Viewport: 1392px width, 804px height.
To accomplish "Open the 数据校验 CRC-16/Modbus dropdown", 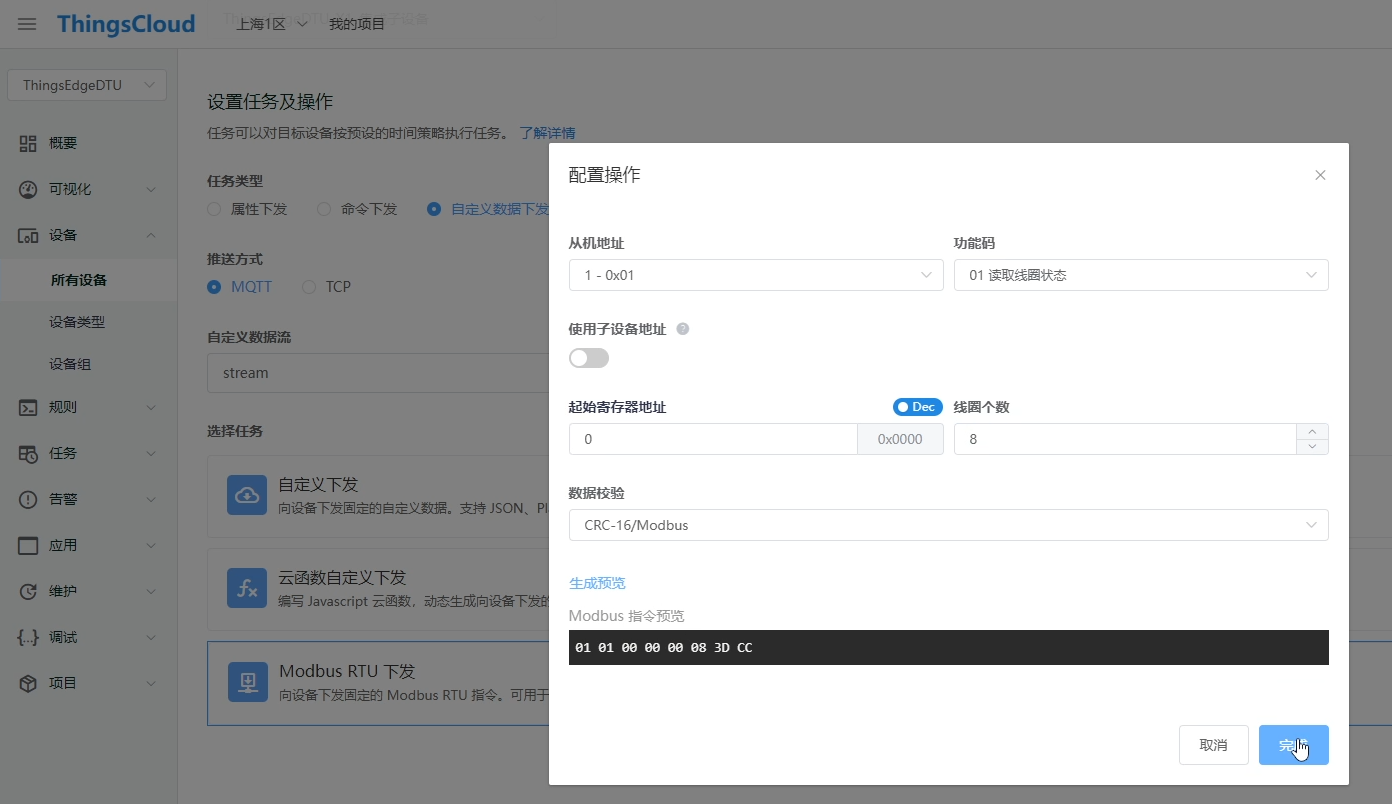I will pos(949,525).
